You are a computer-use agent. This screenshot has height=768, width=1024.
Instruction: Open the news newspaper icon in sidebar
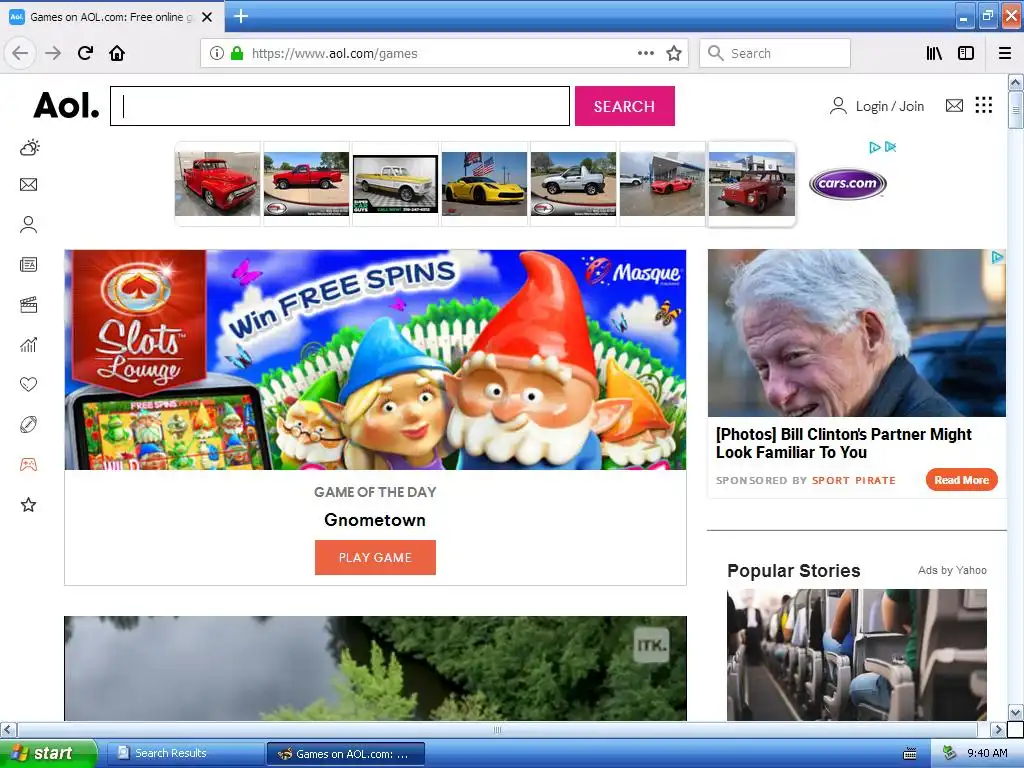point(29,264)
